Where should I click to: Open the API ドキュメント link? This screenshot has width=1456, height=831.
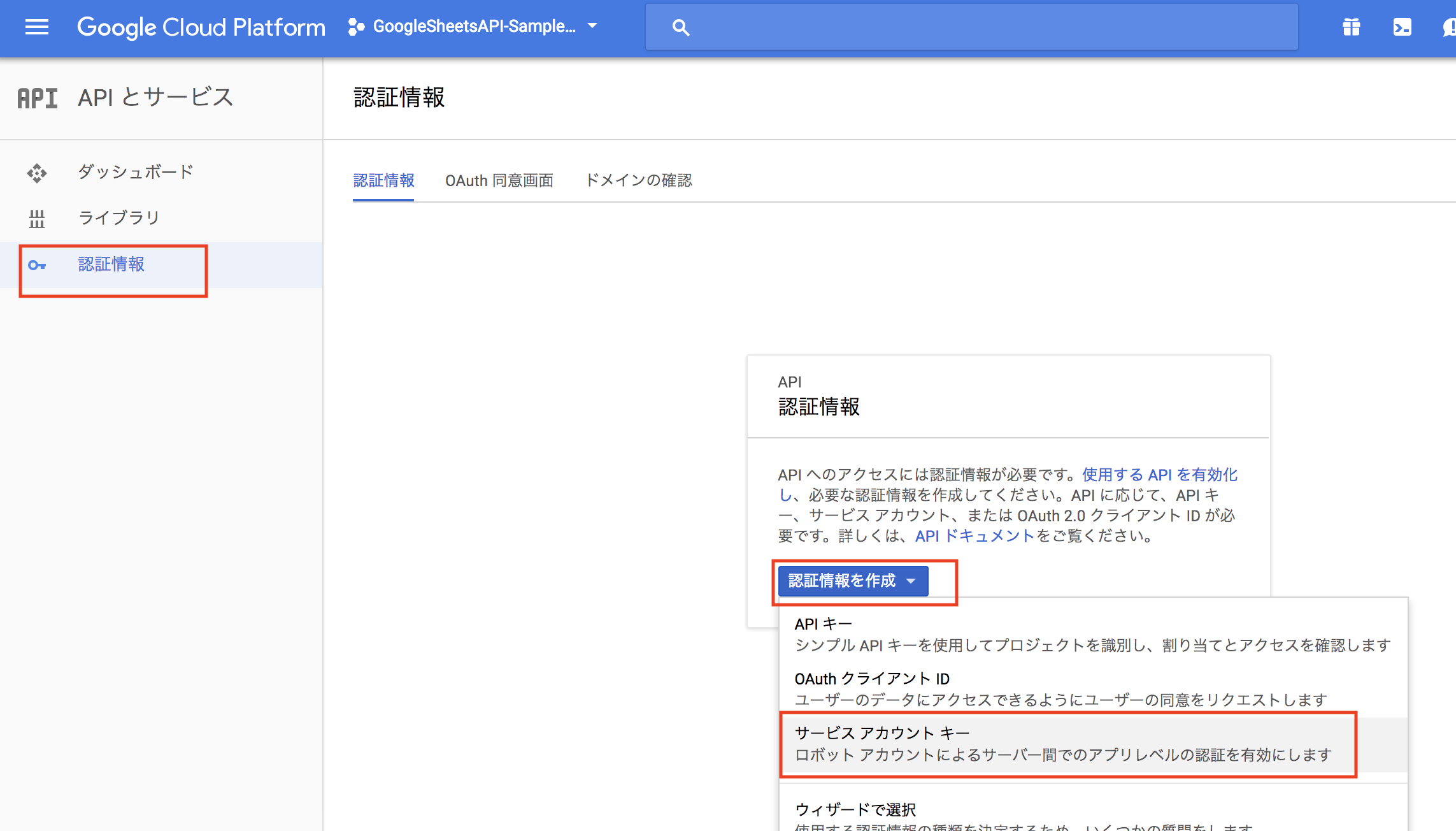pos(975,536)
